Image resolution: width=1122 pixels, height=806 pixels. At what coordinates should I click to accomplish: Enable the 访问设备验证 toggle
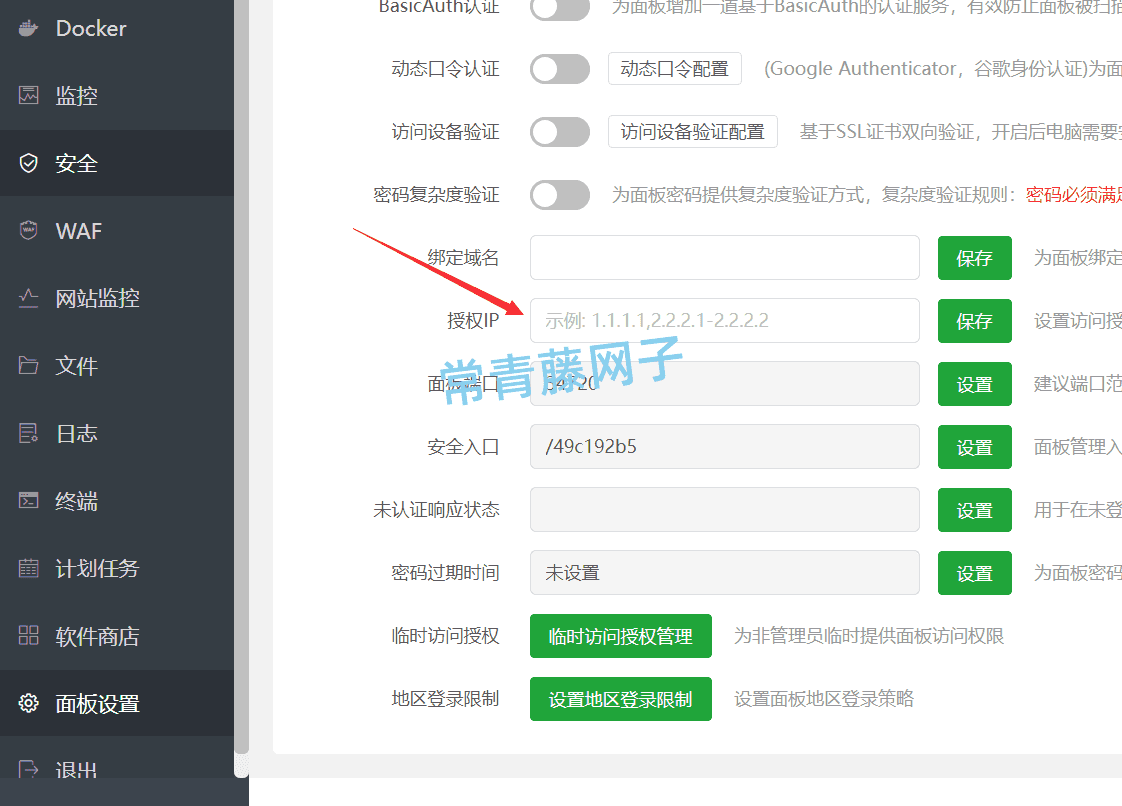coord(559,131)
